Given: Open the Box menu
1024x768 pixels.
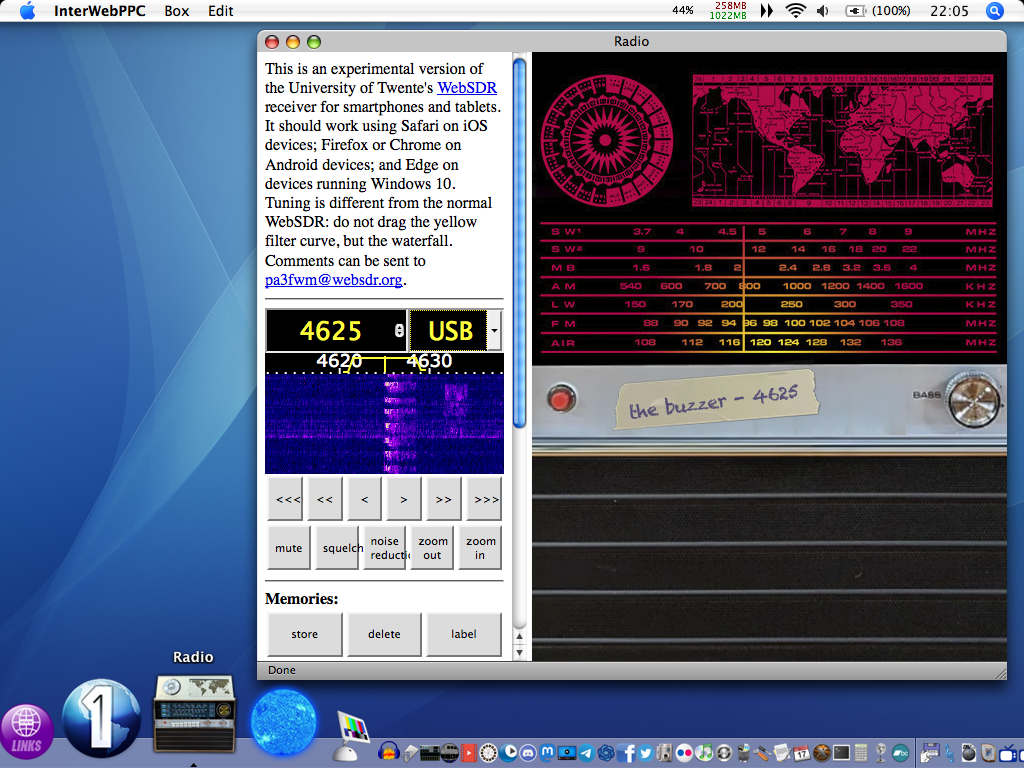Looking at the screenshot, I should point(176,10).
